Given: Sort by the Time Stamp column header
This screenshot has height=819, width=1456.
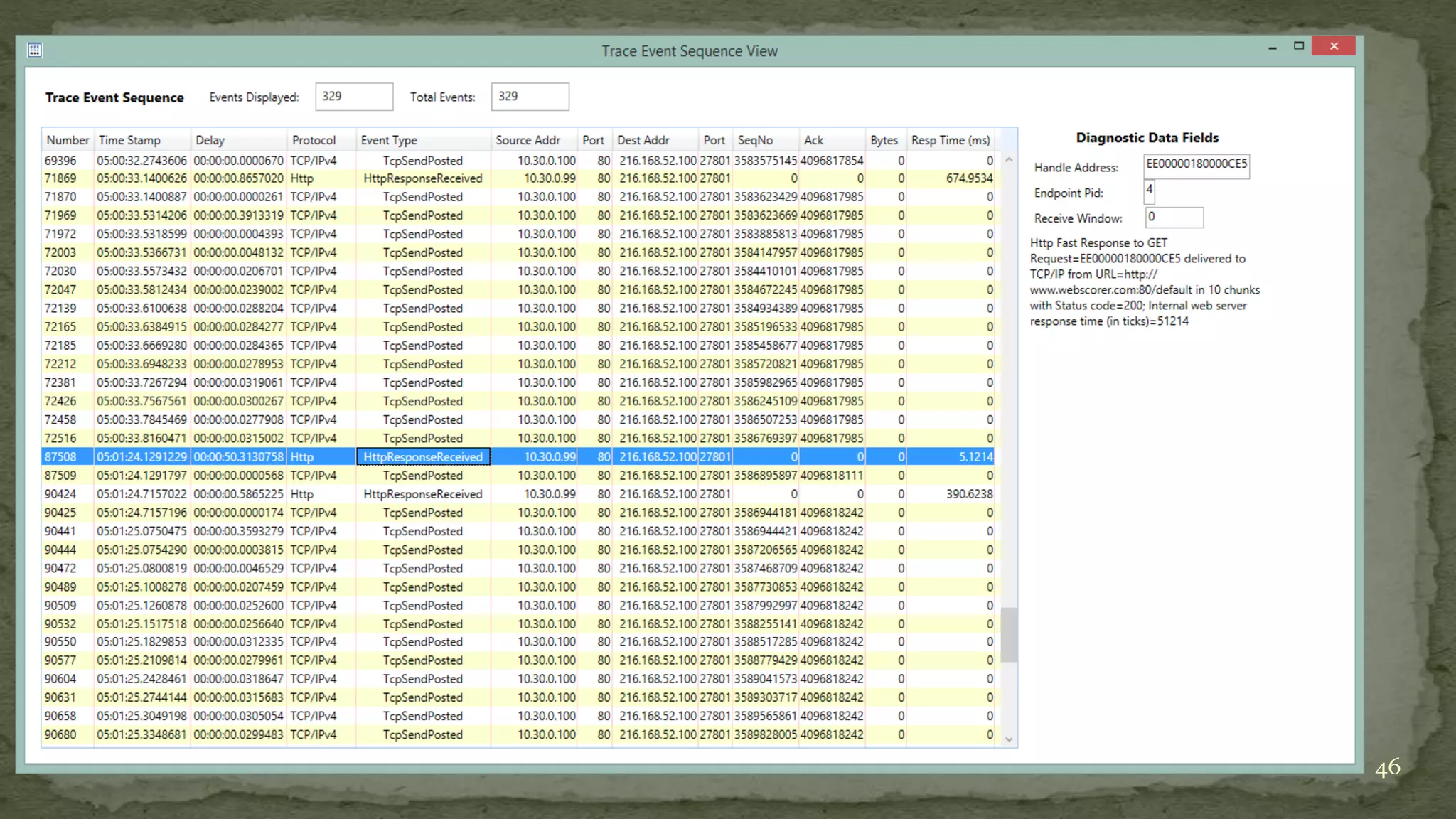Looking at the screenshot, I should click(129, 140).
